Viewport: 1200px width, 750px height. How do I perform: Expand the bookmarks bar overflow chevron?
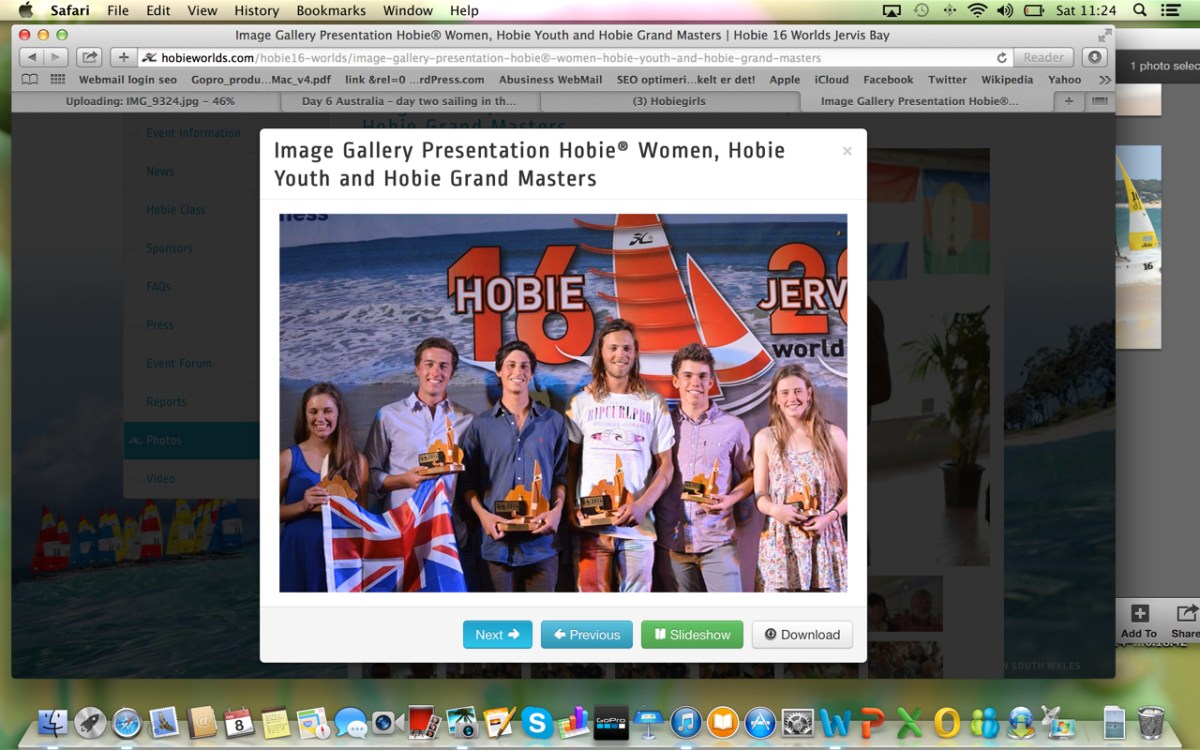click(1104, 80)
